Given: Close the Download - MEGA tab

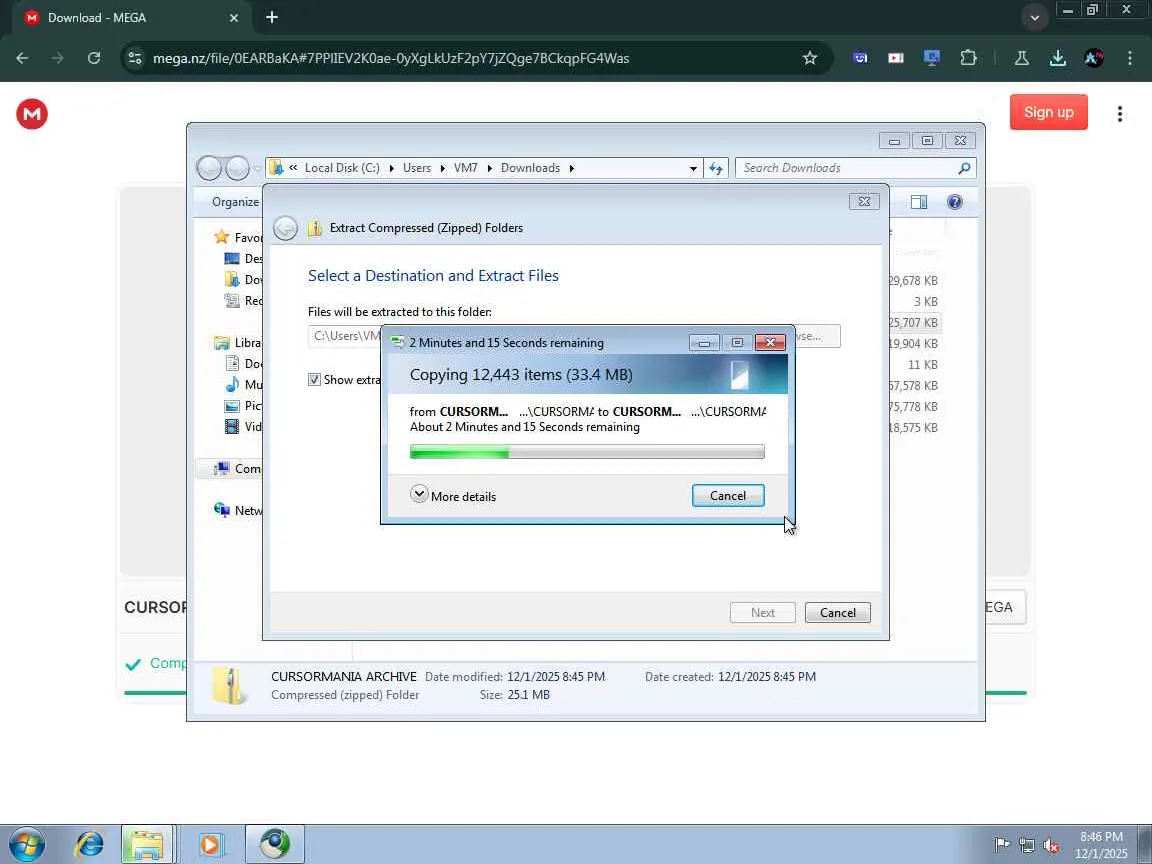Looking at the screenshot, I should pyautogui.click(x=234, y=18).
